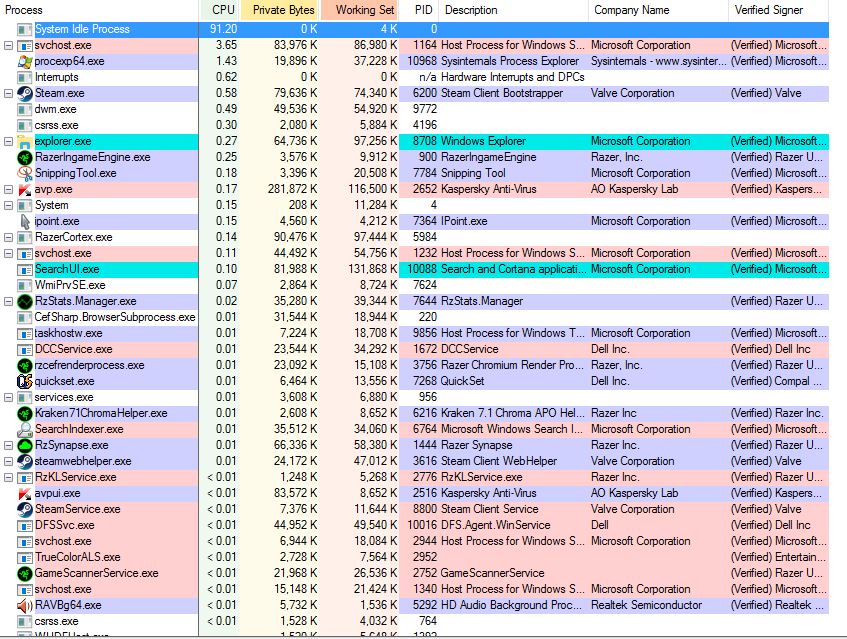Select the CefSharp.BrowserSubprocess.exe row
The height and width of the screenshot is (639, 847).
pos(414,317)
